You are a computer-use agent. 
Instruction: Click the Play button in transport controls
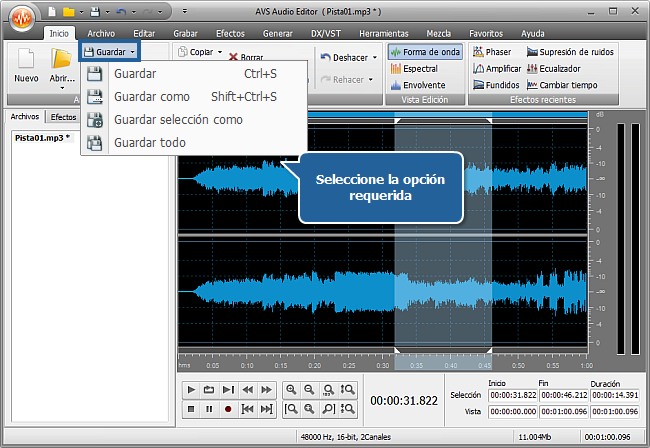(x=191, y=390)
